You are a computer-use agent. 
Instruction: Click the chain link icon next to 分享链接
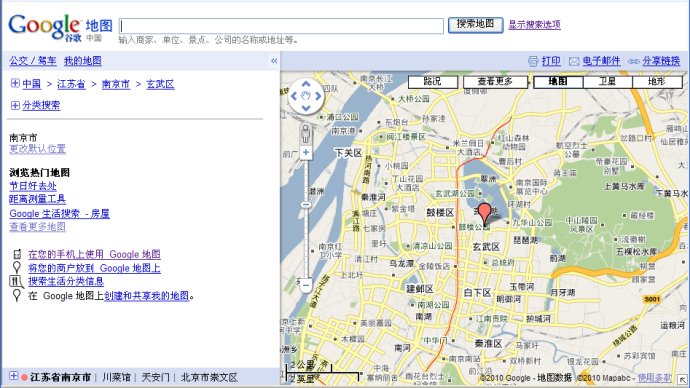(x=634, y=61)
